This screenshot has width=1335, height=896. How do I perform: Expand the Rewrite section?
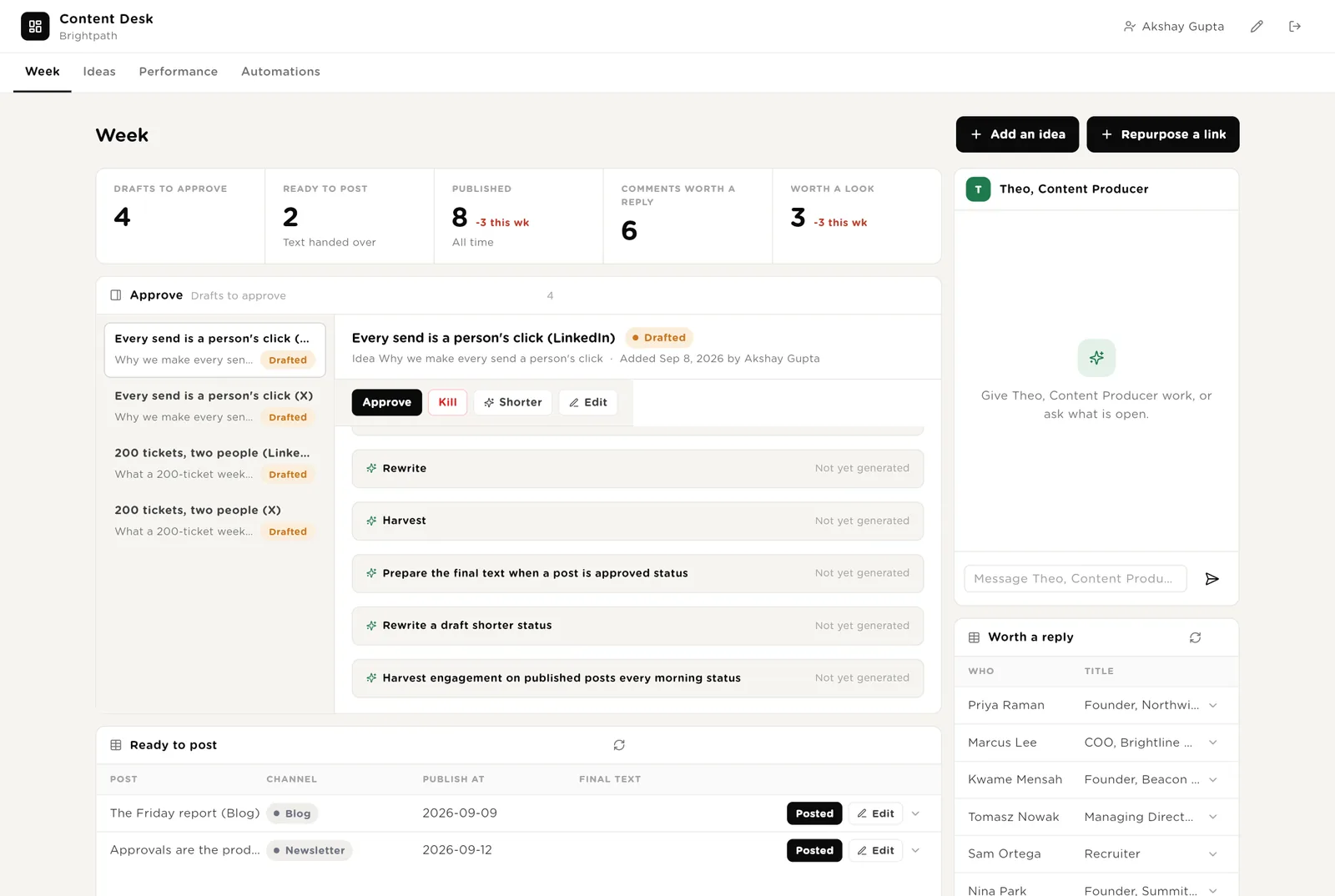(x=637, y=469)
